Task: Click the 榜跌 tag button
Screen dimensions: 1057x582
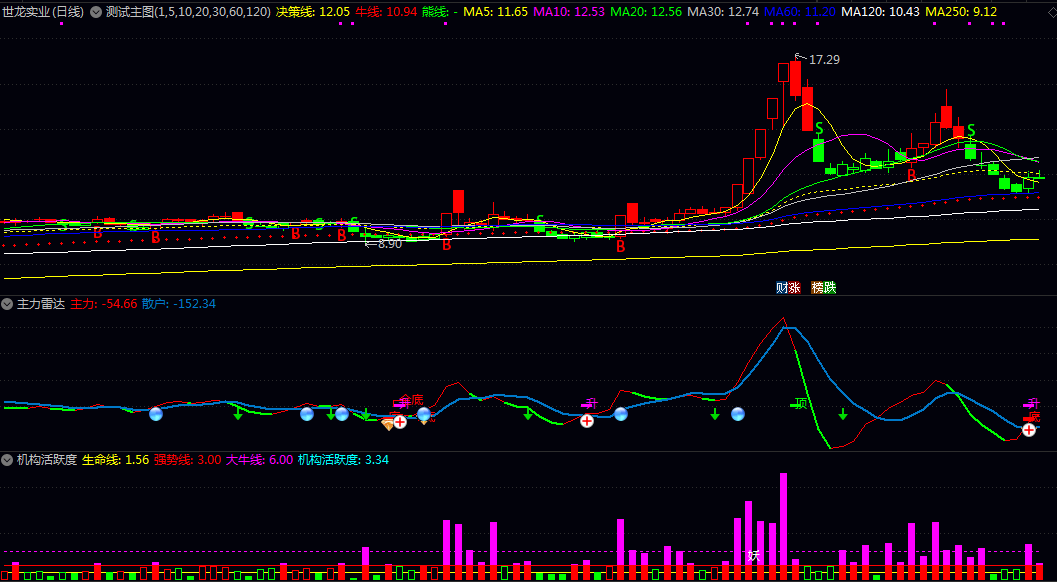Action: 824,287
